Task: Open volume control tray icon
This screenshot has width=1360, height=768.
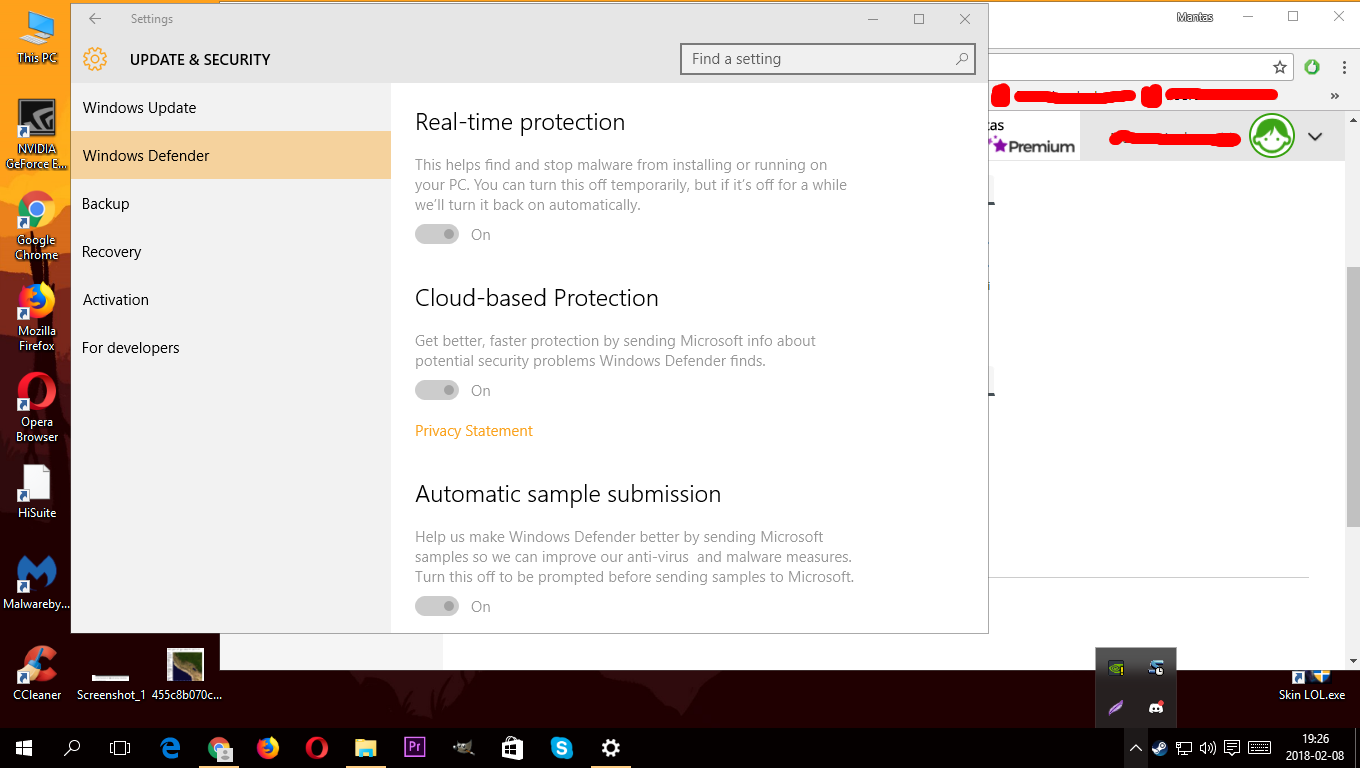Action: click(1208, 748)
